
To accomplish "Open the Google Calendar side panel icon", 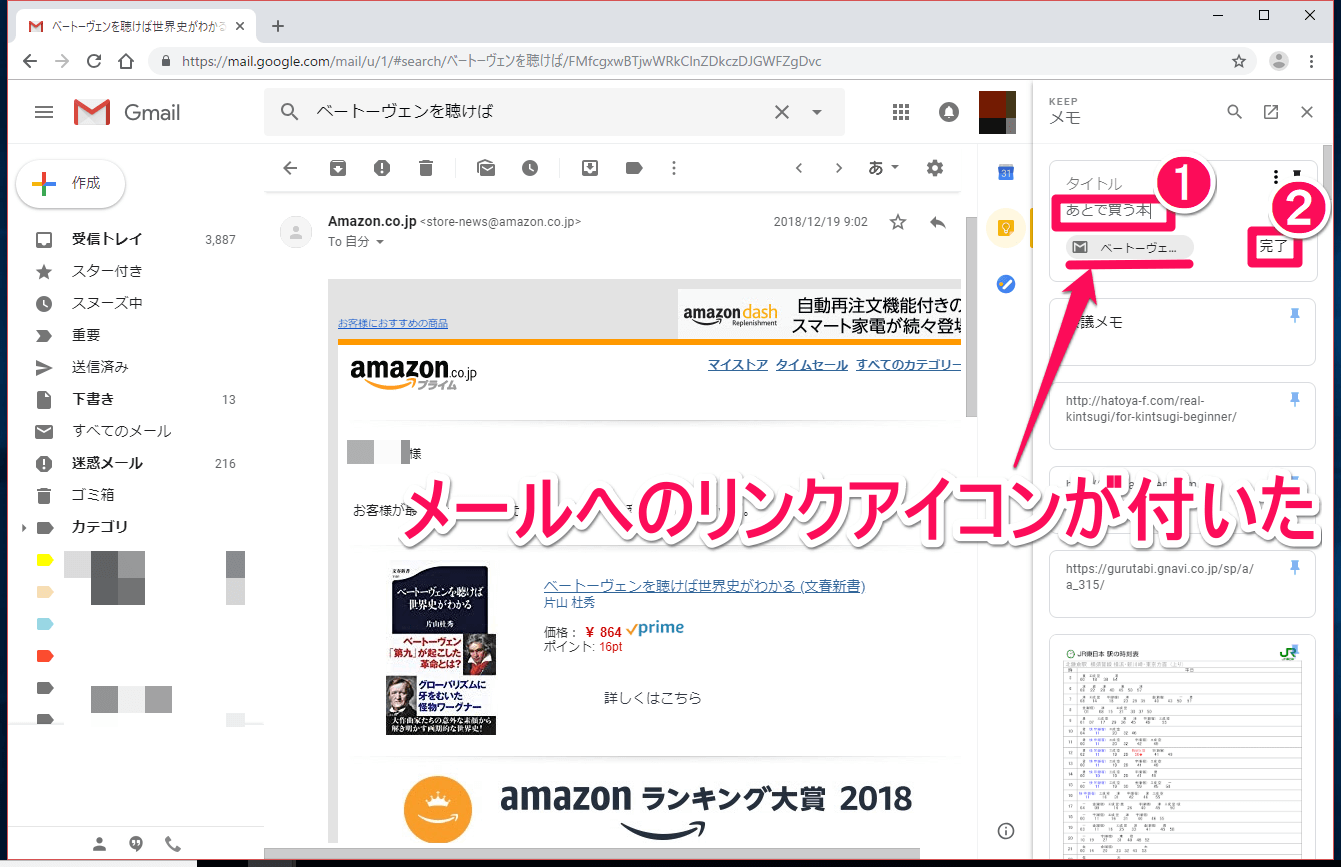I will [1006, 172].
